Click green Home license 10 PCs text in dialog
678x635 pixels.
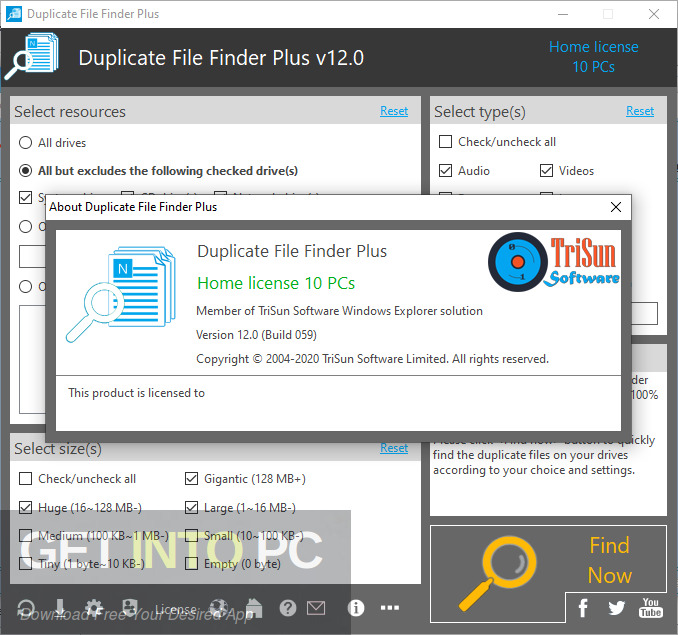pyautogui.click(x=276, y=283)
